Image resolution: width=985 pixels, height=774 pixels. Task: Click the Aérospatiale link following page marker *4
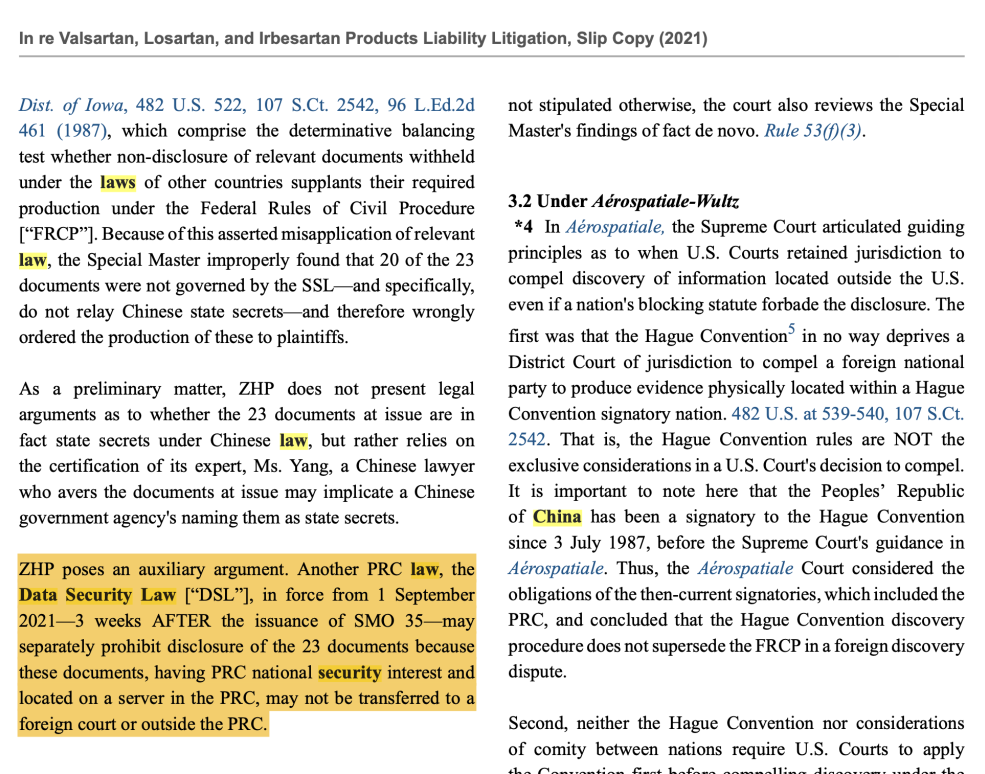[x=615, y=227]
